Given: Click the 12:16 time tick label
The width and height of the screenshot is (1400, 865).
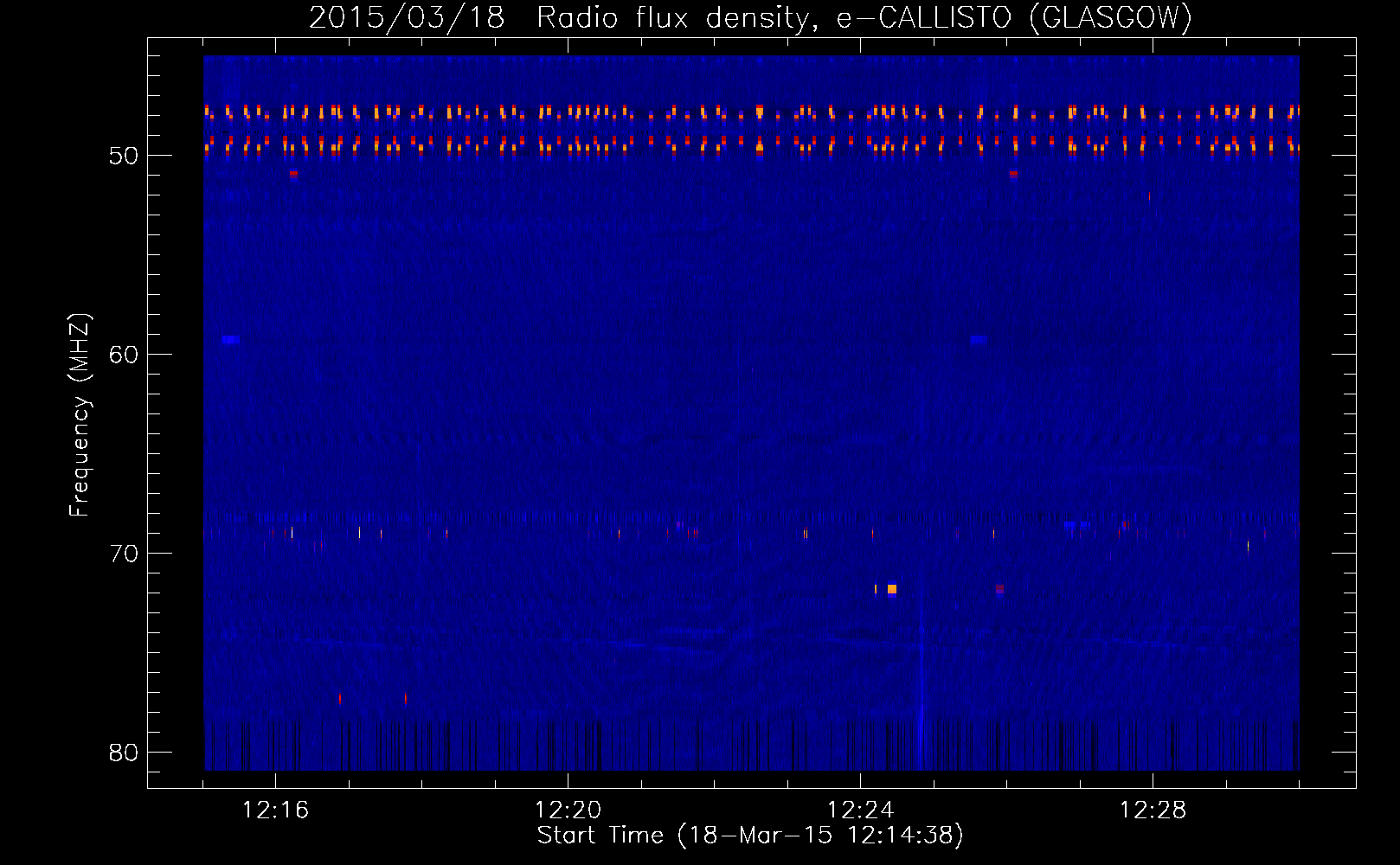Looking at the screenshot, I should (275, 811).
